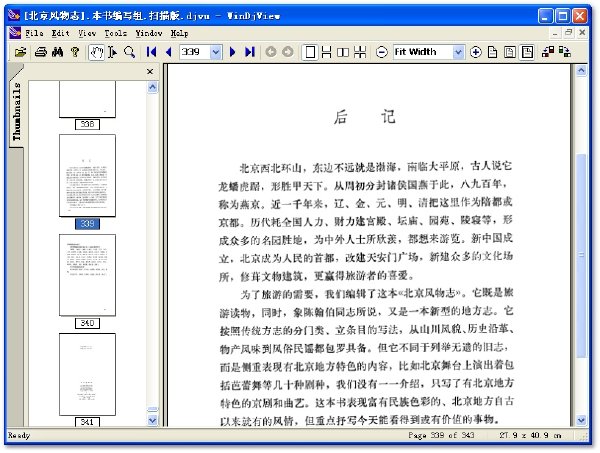The width and height of the screenshot is (600, 453).
Task: Click the zoom in plus icon
Action: [476, 52]
